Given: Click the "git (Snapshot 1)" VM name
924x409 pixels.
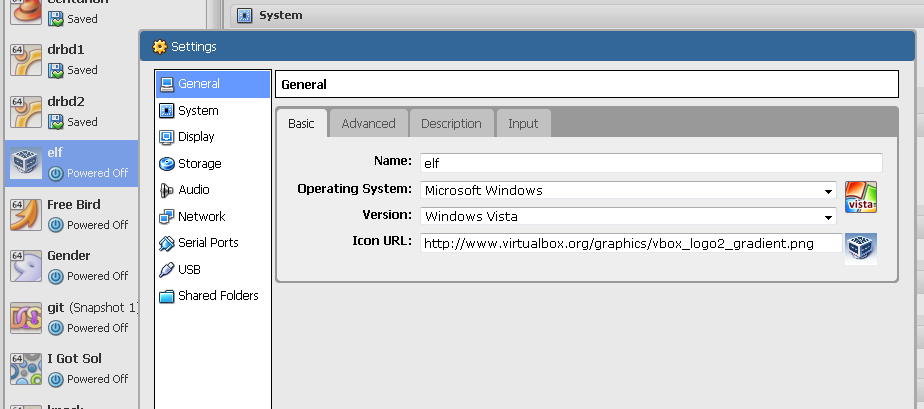Looking at the screenshot, I should pyautogui.click(x=93, y=308).
